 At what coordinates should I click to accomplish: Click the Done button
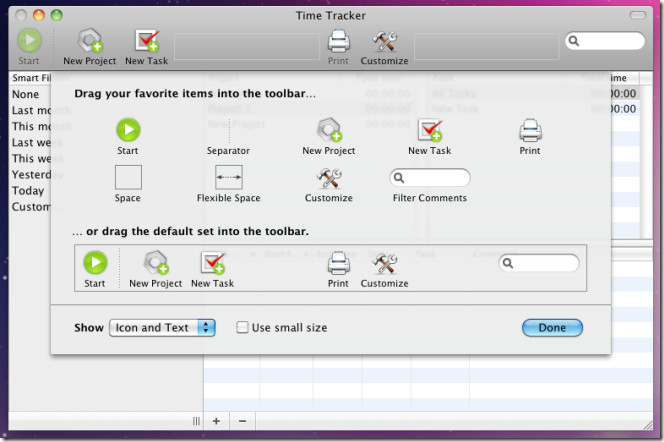552,328
